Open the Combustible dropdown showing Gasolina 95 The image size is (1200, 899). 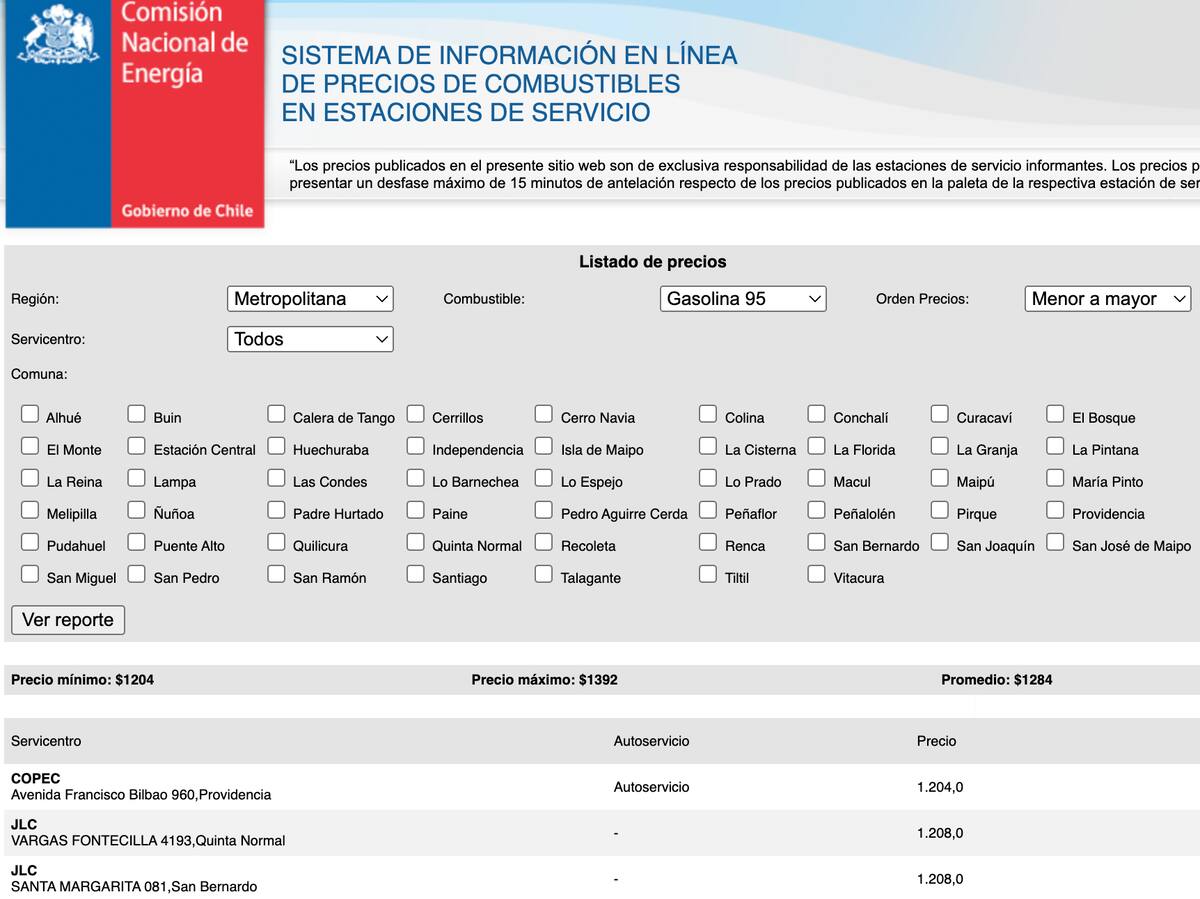(743, 298)
